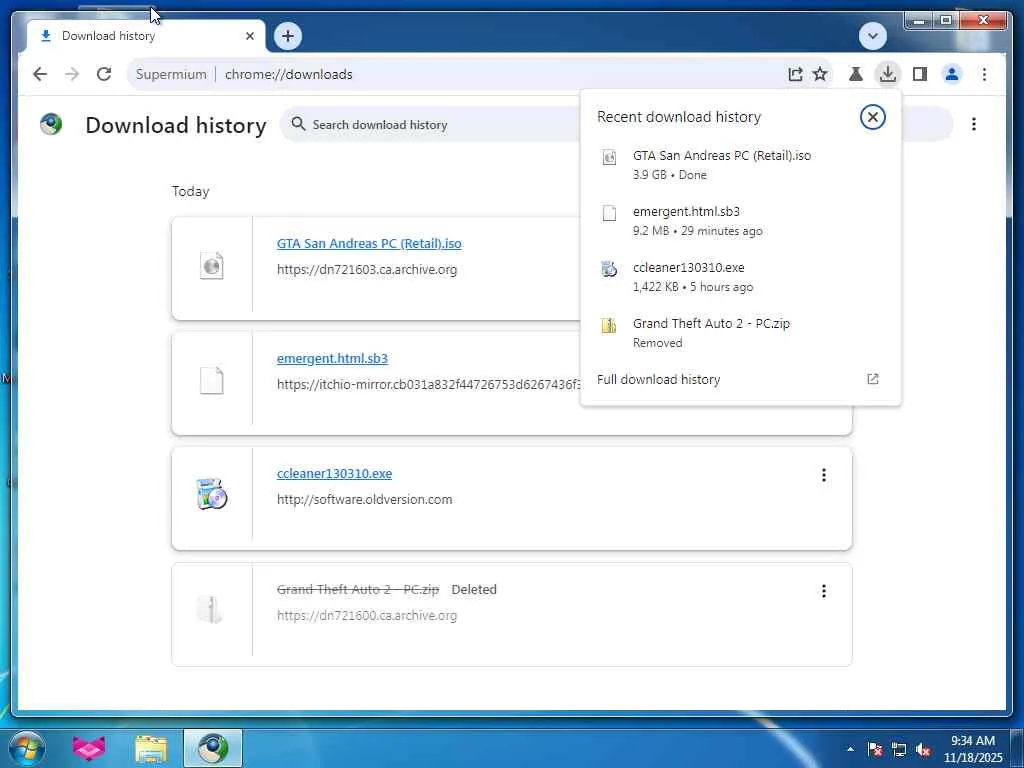The height and width of the screenshot is (768, 1024).
Task: Select Grand Theft Auto 2 - PC.zip in popup
Action: pyautogui.click(x=741, y=333)
